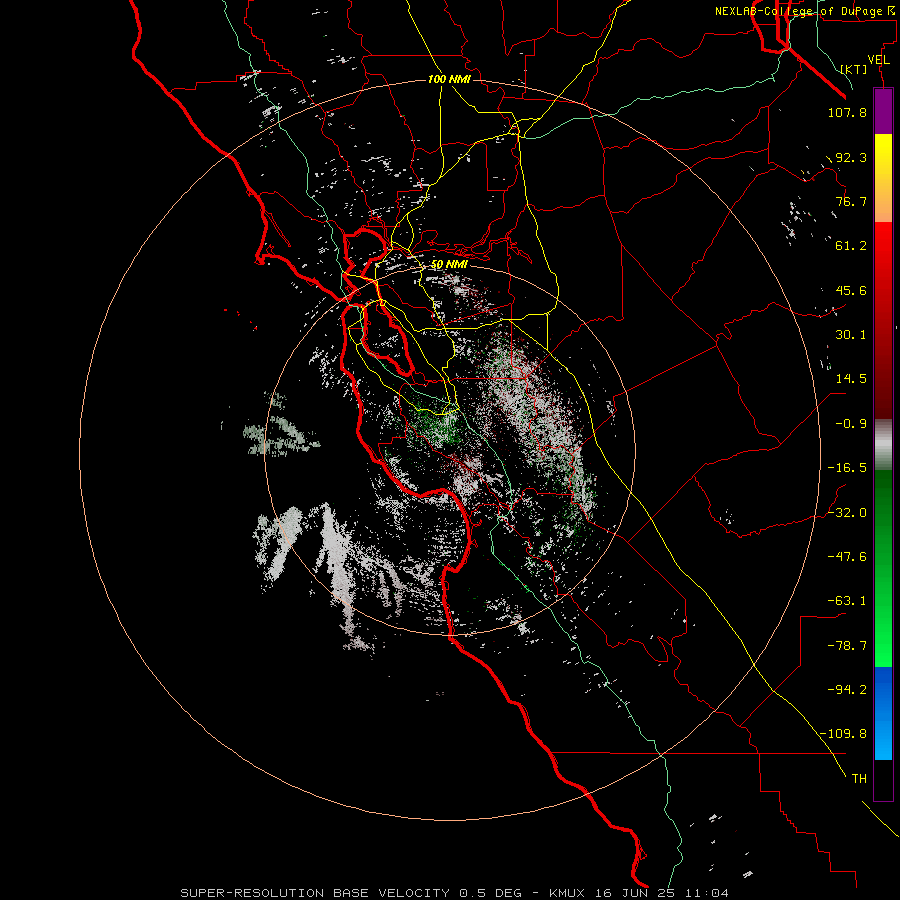Click the -0.9 velocity scale value
The height and width of the screenshot is (900, 900).
pos(851,424)
